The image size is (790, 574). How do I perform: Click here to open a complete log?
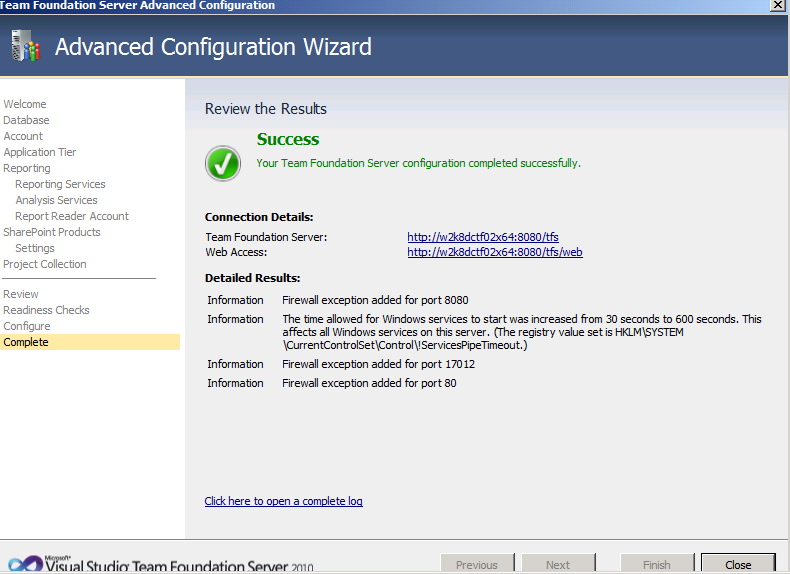(283, 501)
